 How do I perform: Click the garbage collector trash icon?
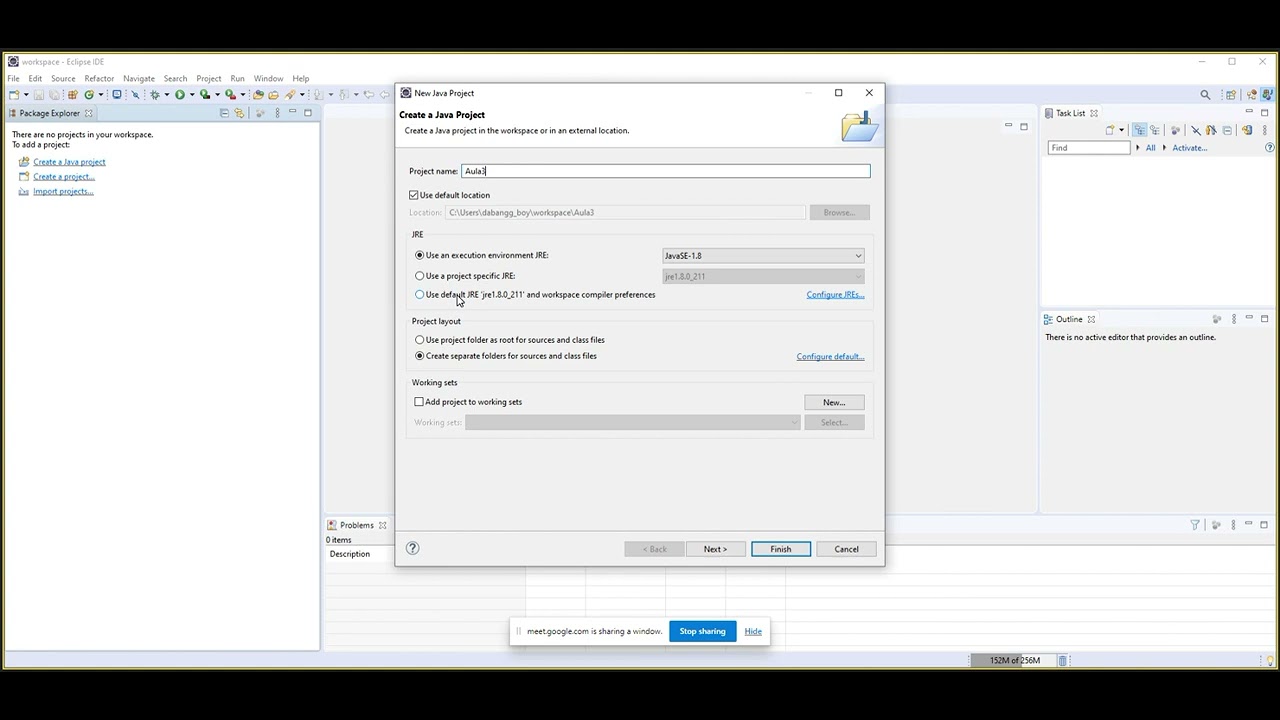pos(1062,660)
